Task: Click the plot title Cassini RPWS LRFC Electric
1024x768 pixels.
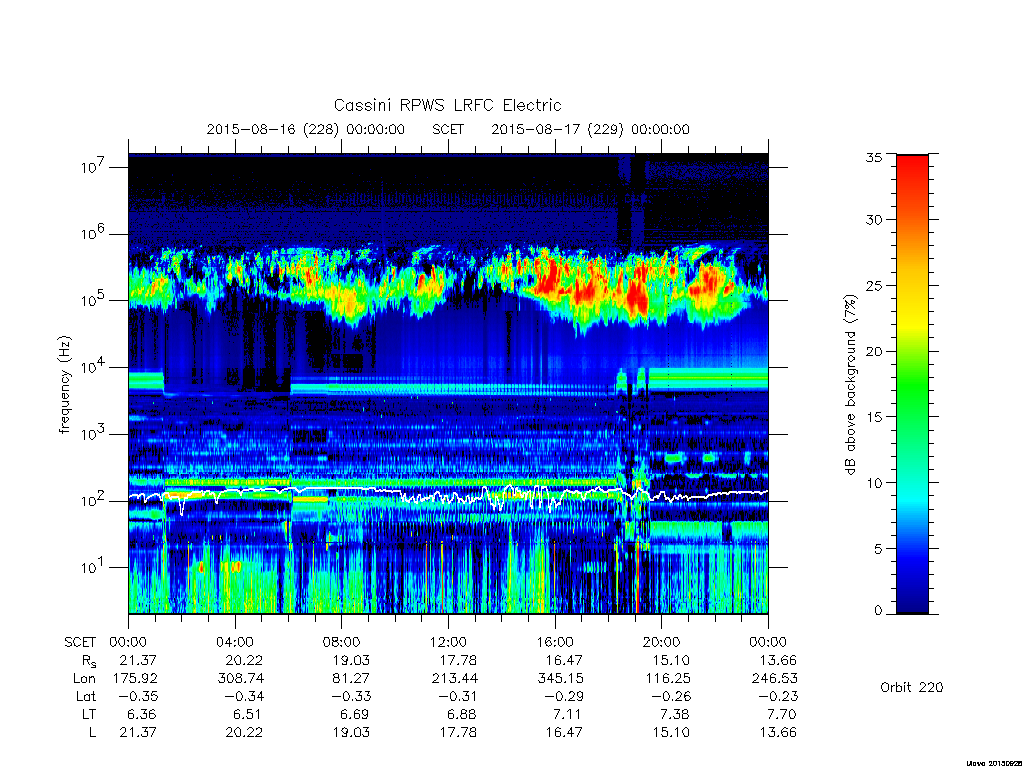Action: coord(447,105)
